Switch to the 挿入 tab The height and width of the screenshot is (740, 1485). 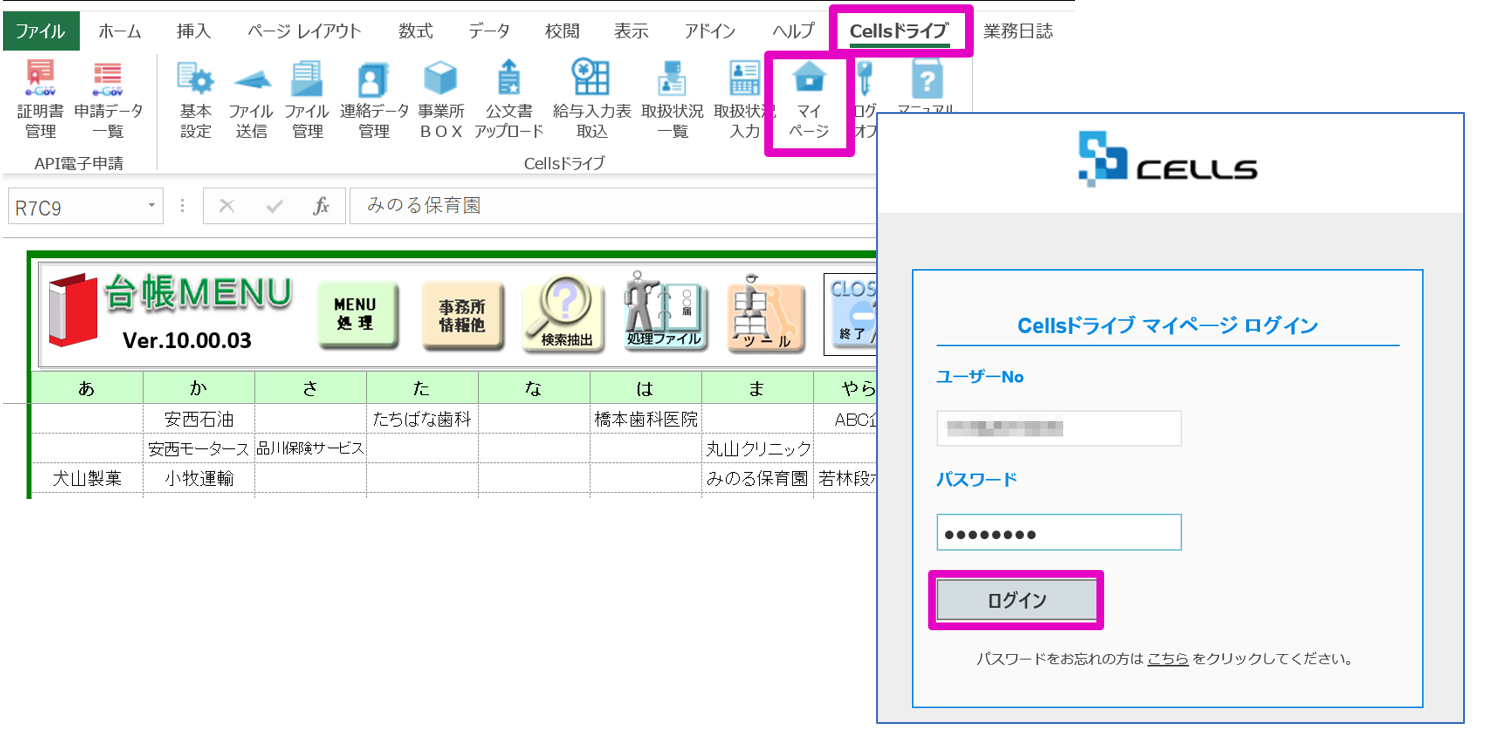(194, 31)
